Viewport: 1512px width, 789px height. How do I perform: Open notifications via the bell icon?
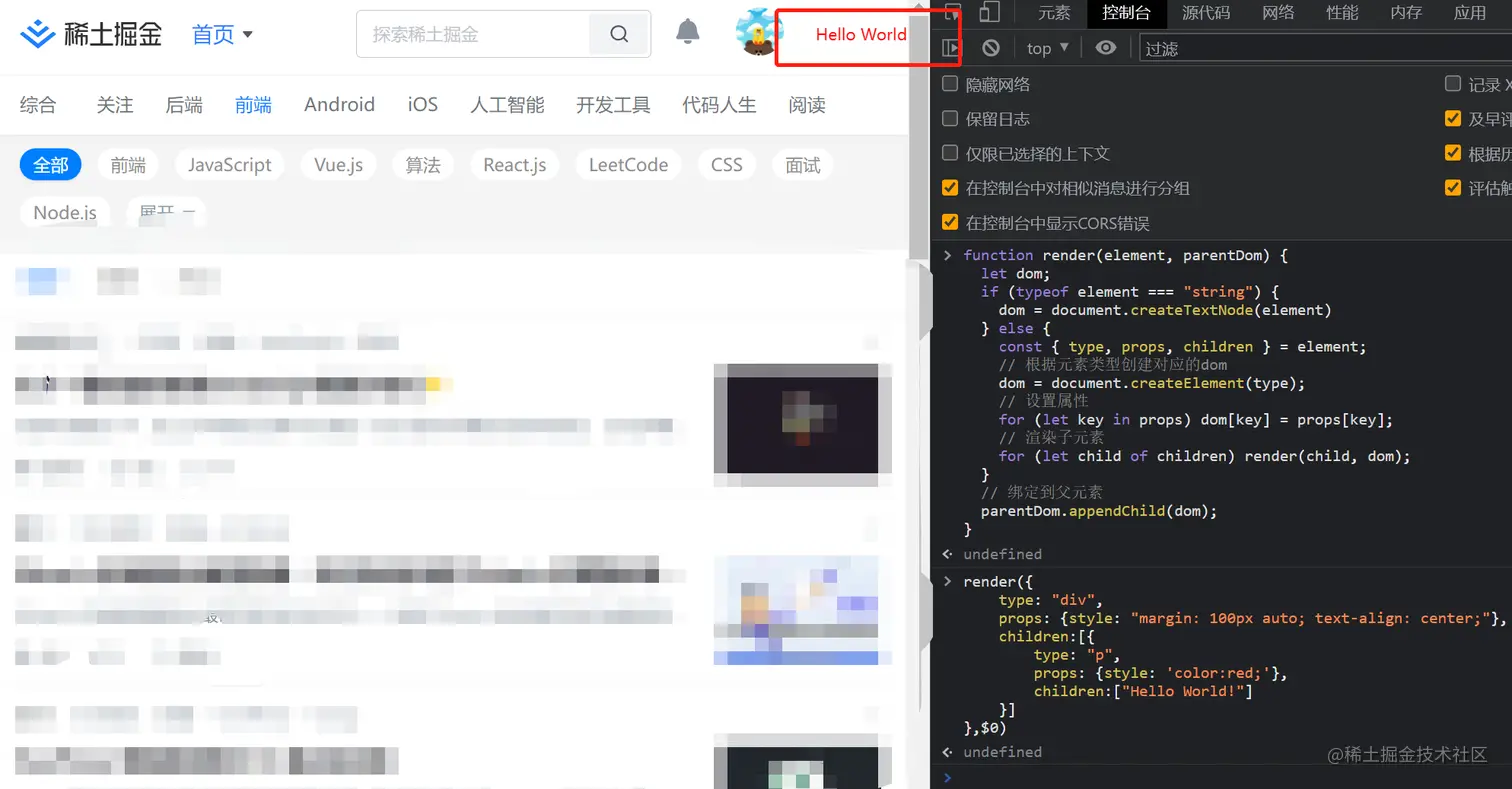coord(688,32)
